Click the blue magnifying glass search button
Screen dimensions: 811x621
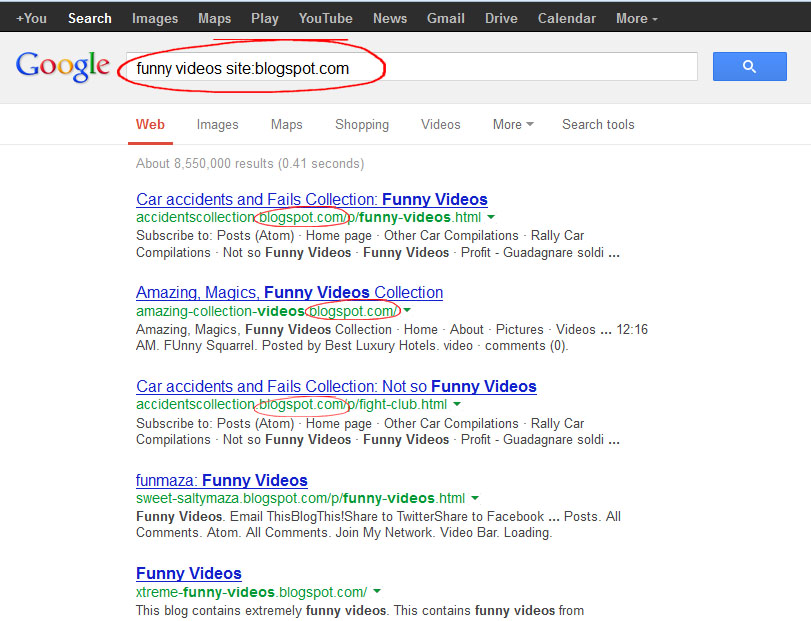point(748,66)
